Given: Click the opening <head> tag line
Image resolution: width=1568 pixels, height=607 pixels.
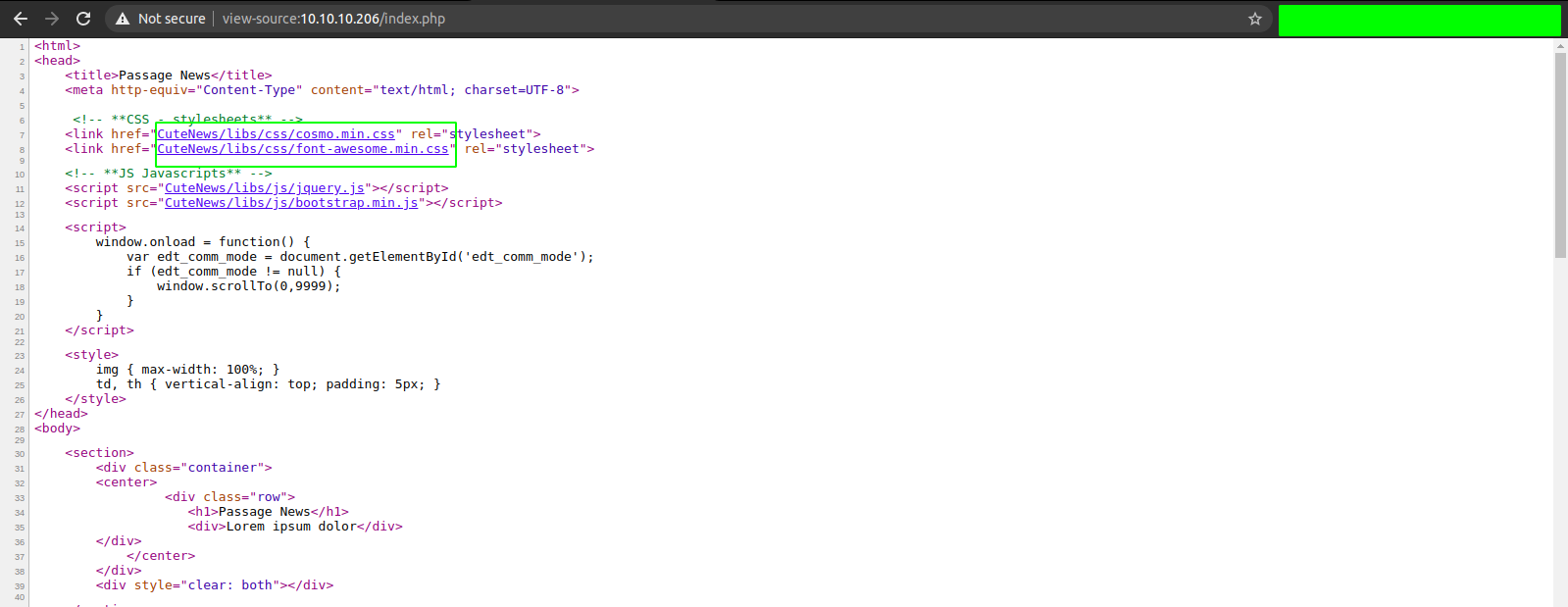Looking at the screenshot, I should 58,61.
